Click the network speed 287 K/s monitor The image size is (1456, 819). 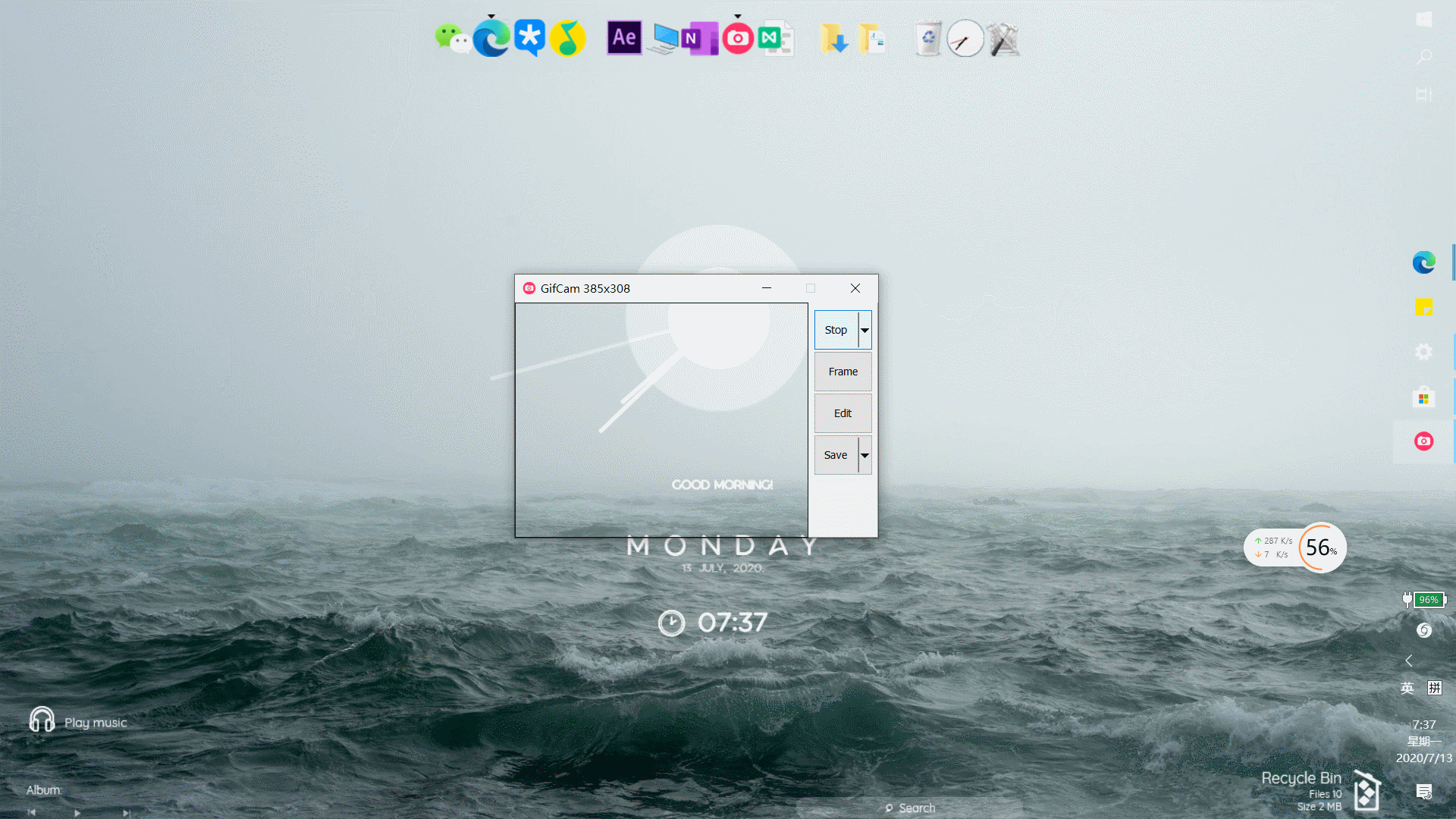1272,548
